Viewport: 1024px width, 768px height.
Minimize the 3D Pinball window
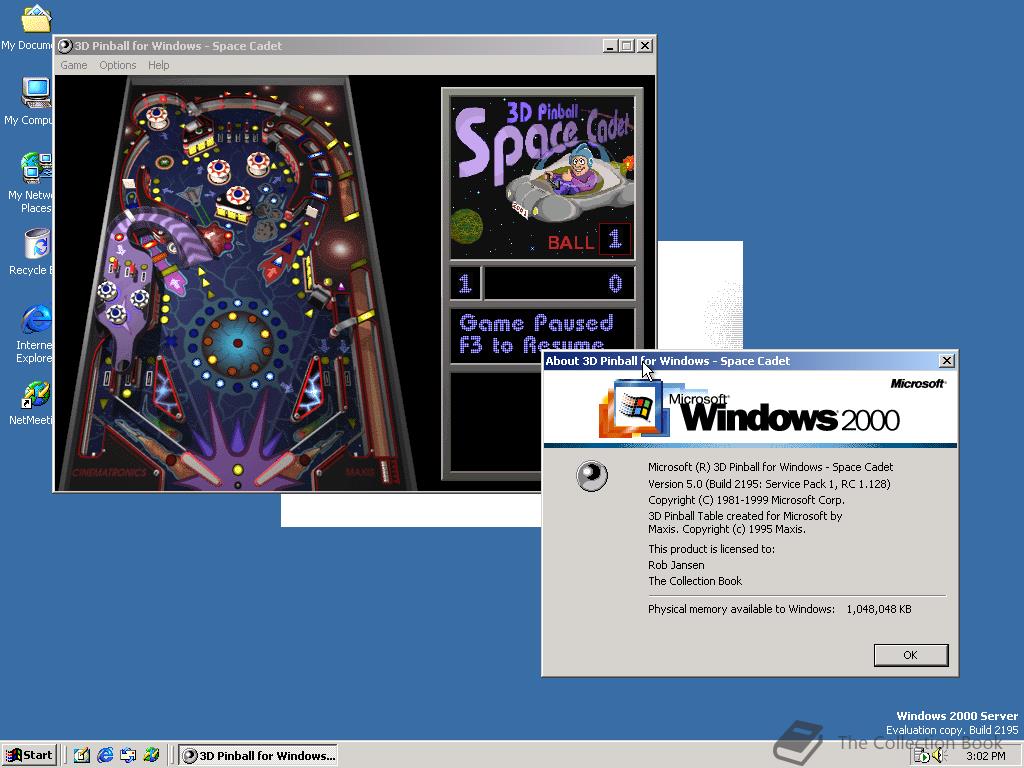[x=609, y=46]
